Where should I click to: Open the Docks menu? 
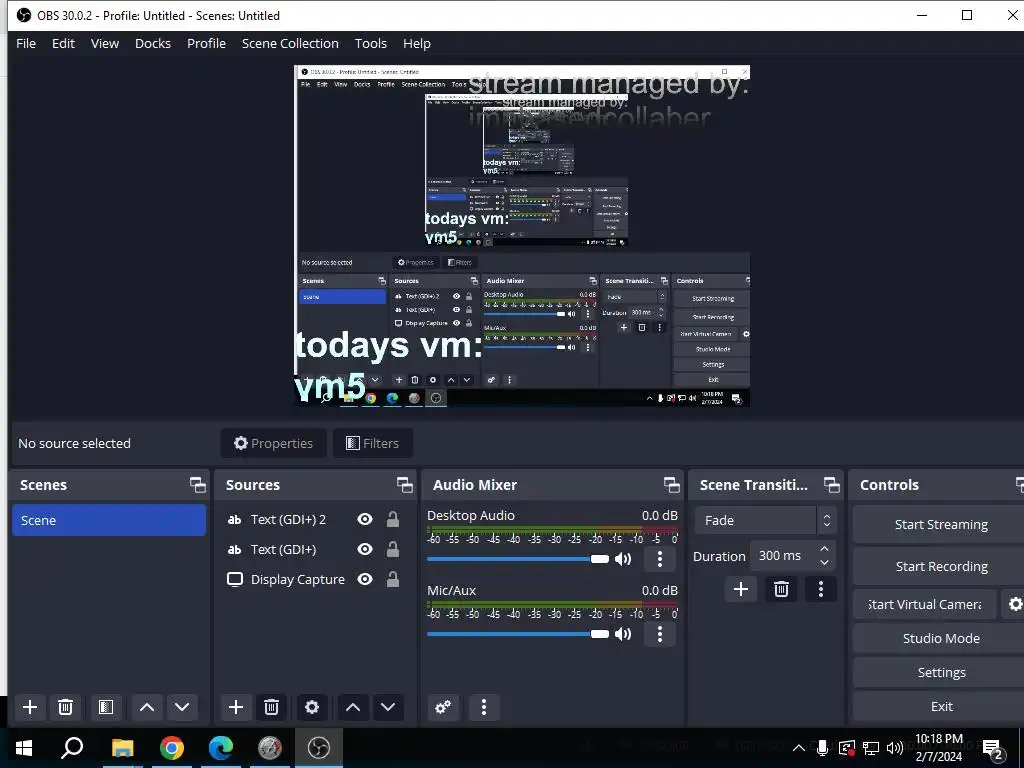point(153,43)
